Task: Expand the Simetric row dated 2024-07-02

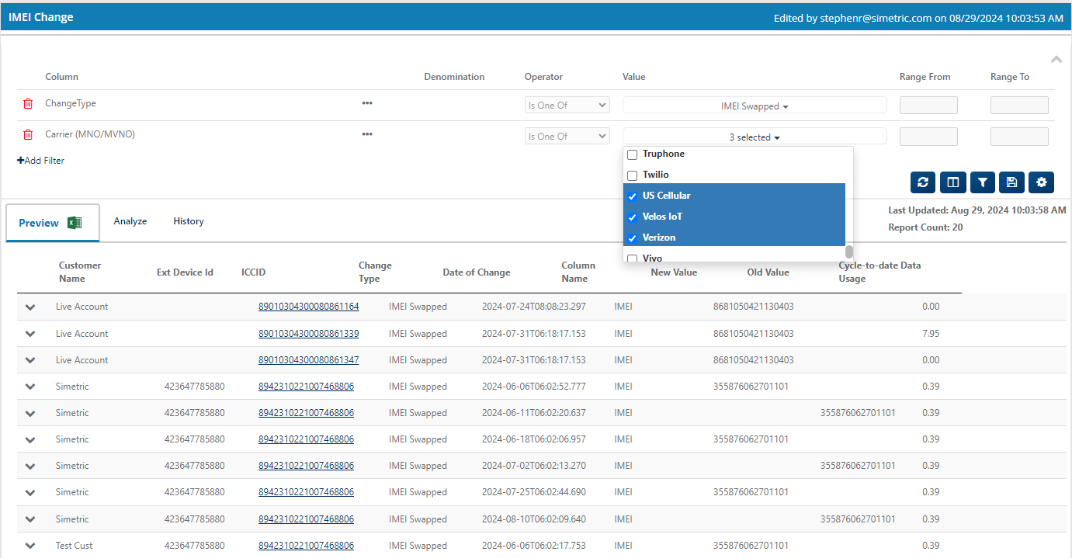Action: [x=30, y=466]
